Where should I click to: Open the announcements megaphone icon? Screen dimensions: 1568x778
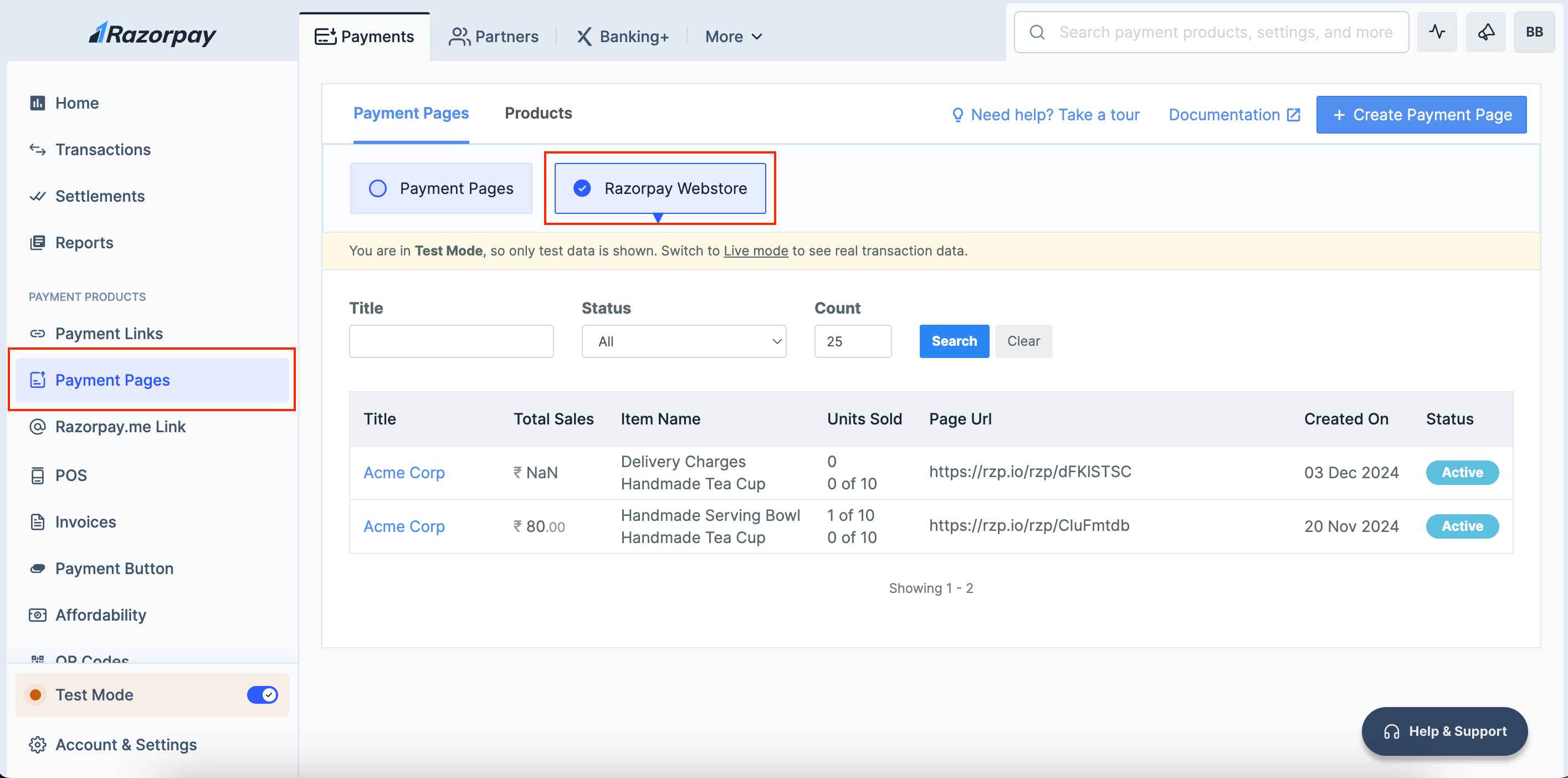coord(1485,32)
